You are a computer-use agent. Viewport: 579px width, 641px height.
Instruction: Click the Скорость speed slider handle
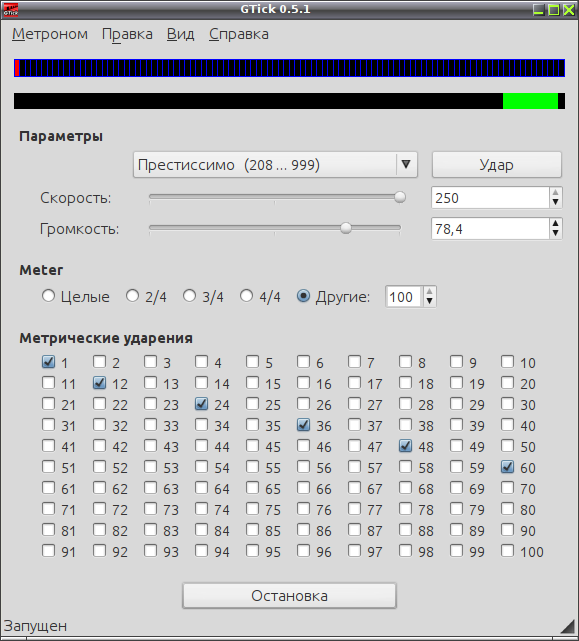[400, 197]
